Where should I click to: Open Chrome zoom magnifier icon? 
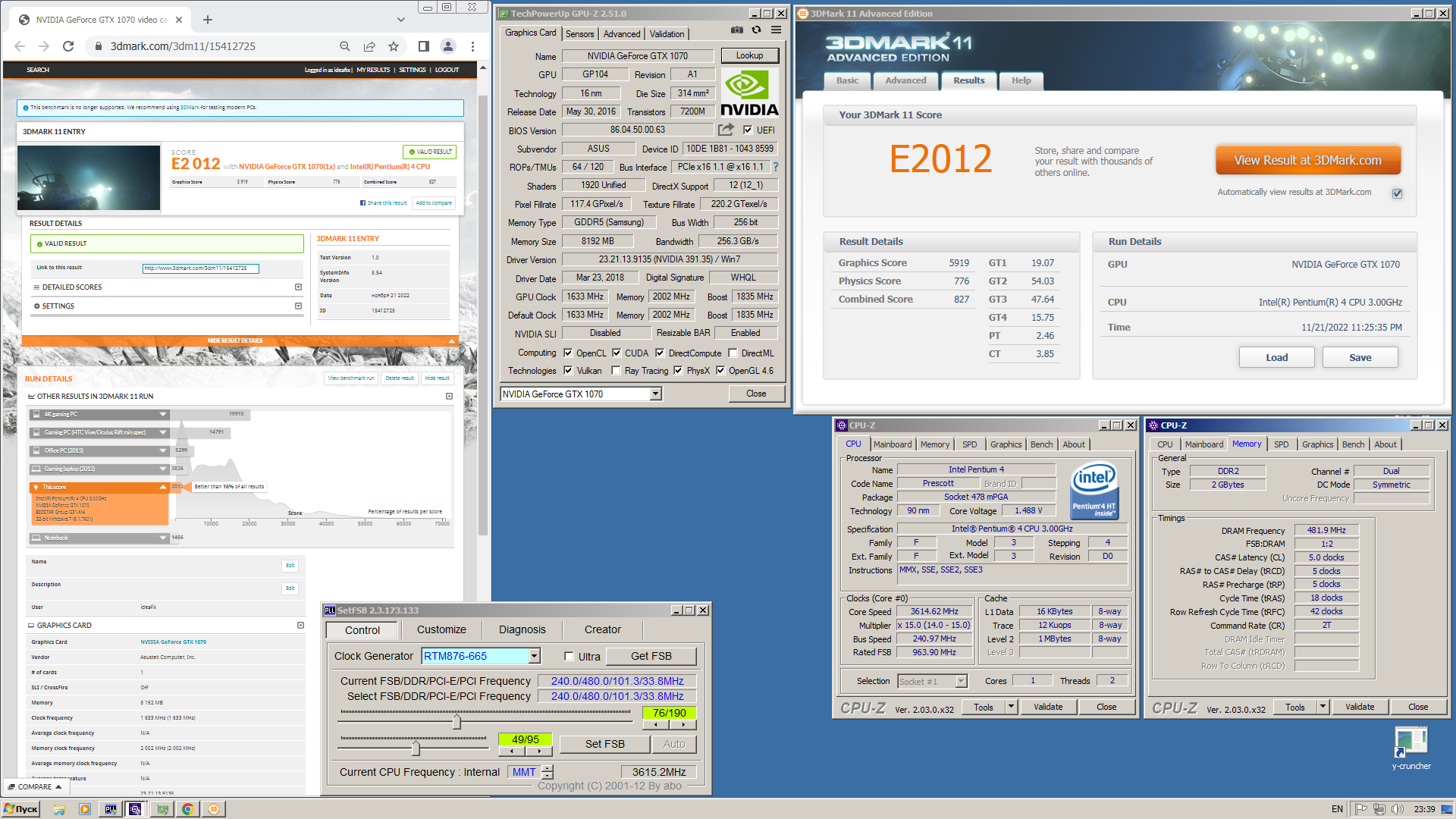[x=345, y=46]
